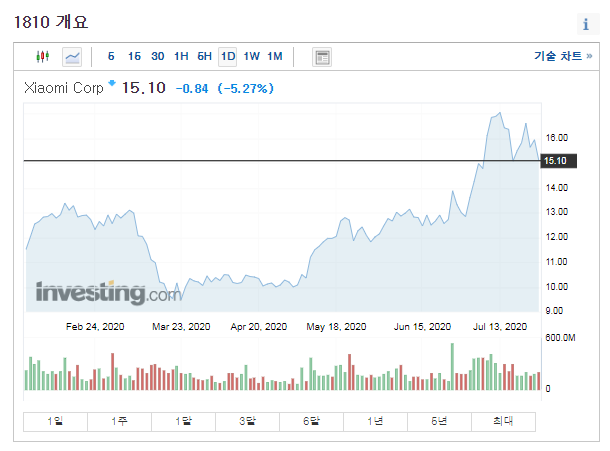Switch to candlestick chart type
This screenshot has height=451, width=610.
point(42,57)
